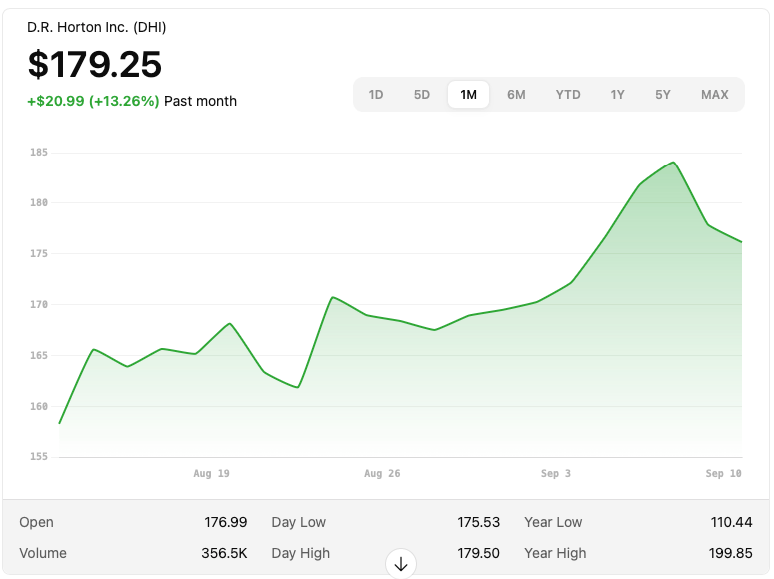This screenshot has height=579, width=774.
Task: Click the Volume label
Action: tap(43, 553)
